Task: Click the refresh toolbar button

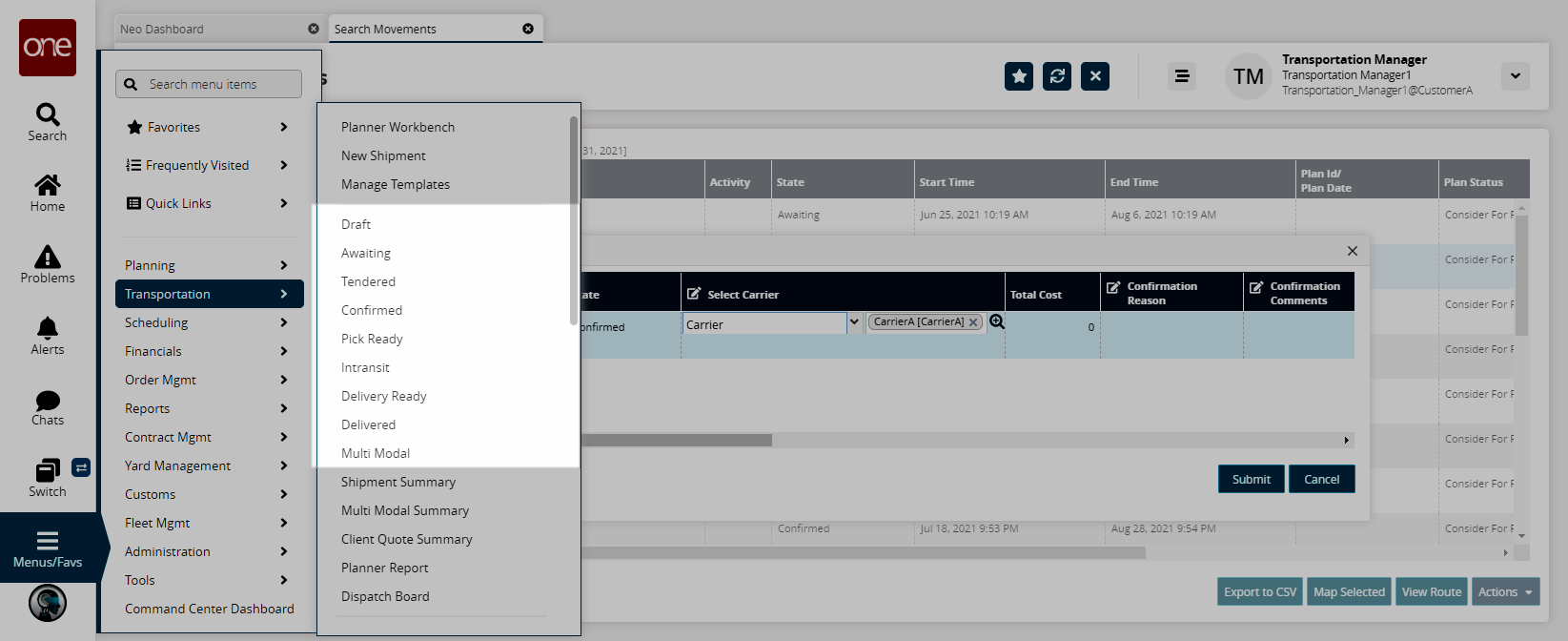Action: (x=1057, y=76)
